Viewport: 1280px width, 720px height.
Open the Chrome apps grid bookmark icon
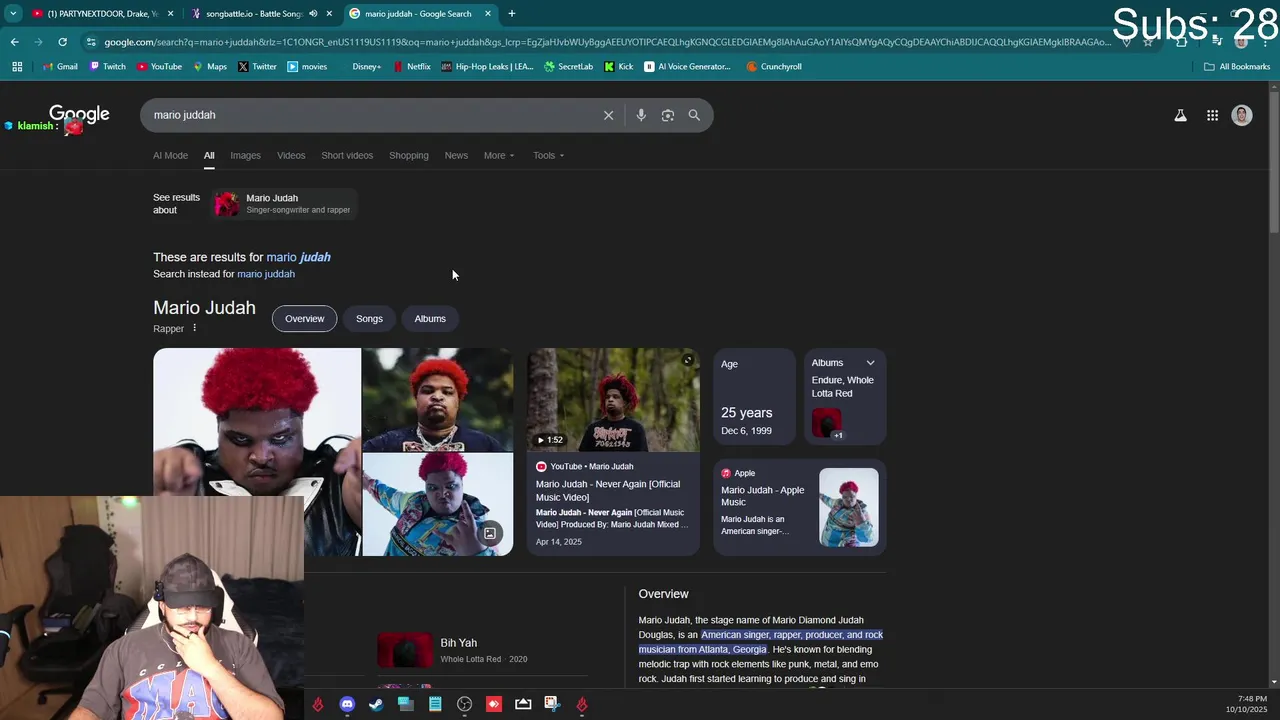coord(17,67)
